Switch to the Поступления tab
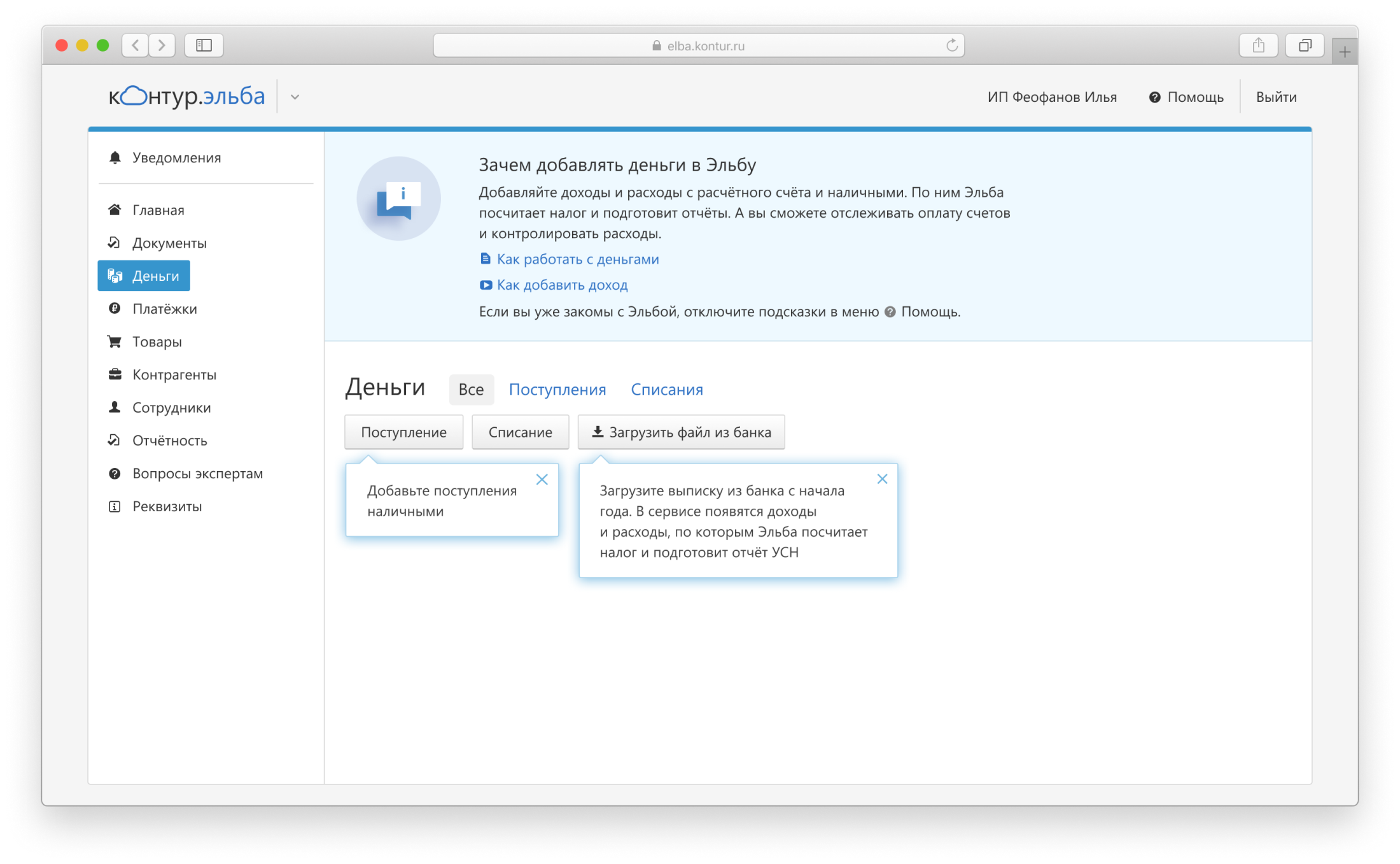The width and height of the screenshot is (1400, 864). 557,390
